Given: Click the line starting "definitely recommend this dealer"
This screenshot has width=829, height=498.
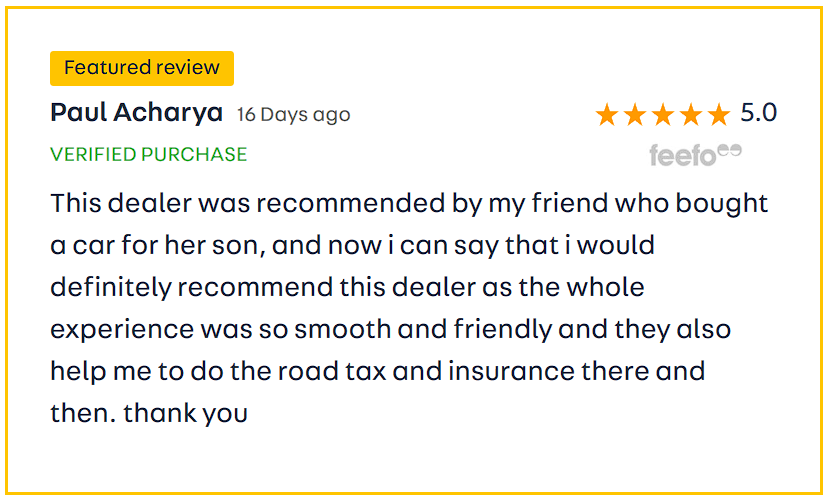Looking at the screenshot, I should coord(347,287).
